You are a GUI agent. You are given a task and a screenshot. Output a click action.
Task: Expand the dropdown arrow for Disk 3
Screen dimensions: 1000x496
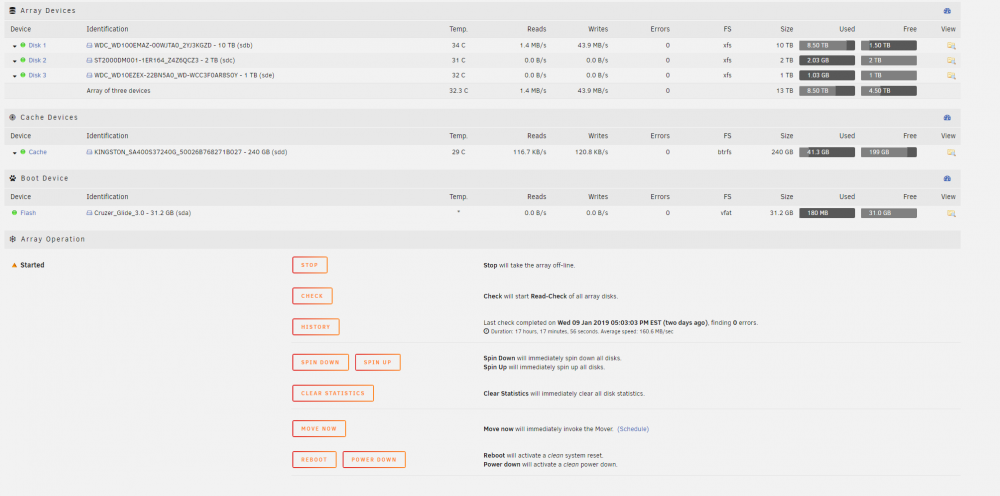(15, 75)
